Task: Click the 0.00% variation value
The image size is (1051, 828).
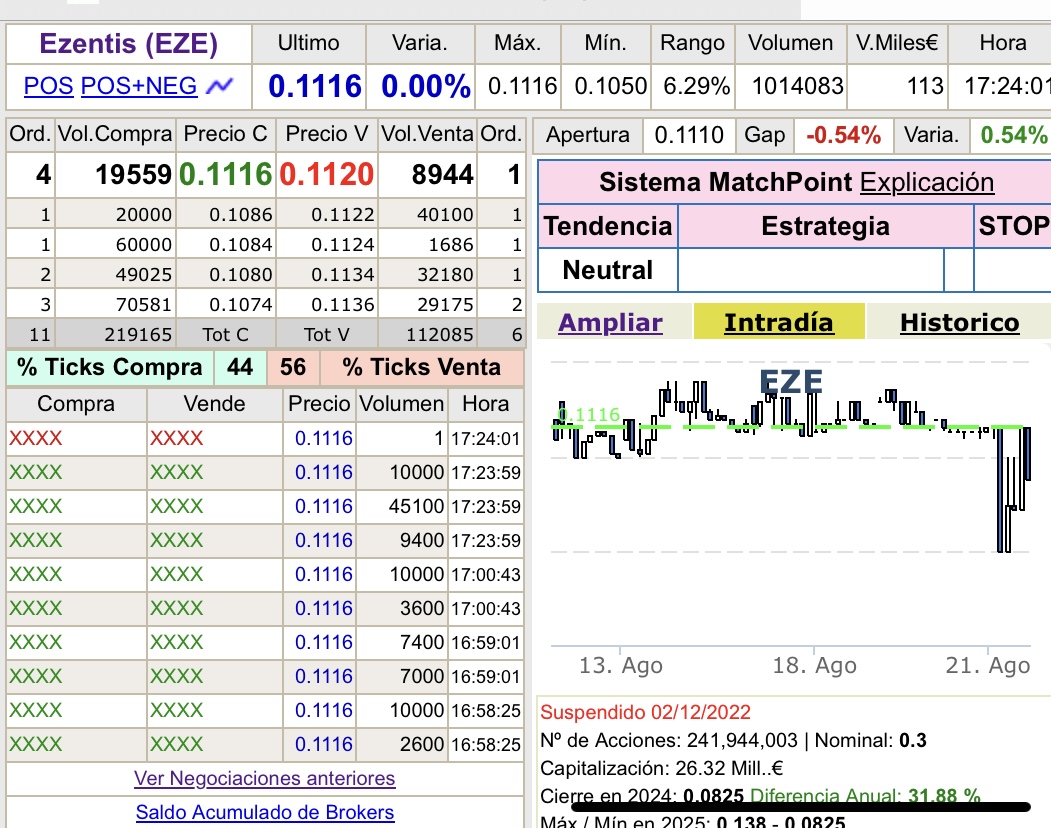Action: pyautogui.click(x=426, y=86)
